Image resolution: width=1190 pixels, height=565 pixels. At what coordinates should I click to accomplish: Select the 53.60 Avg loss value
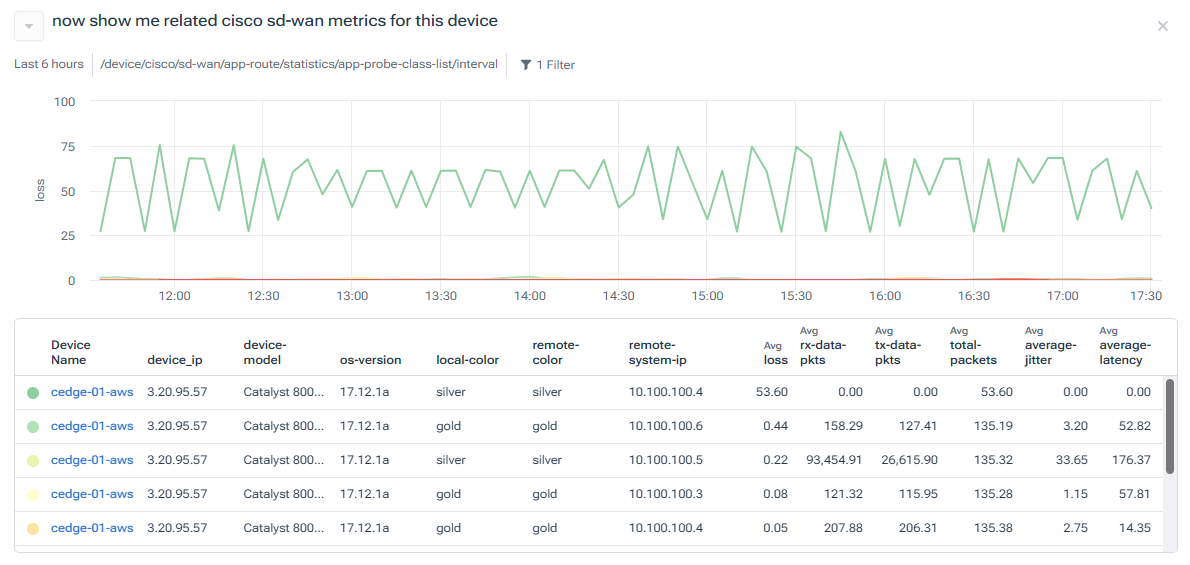[773, 393]
